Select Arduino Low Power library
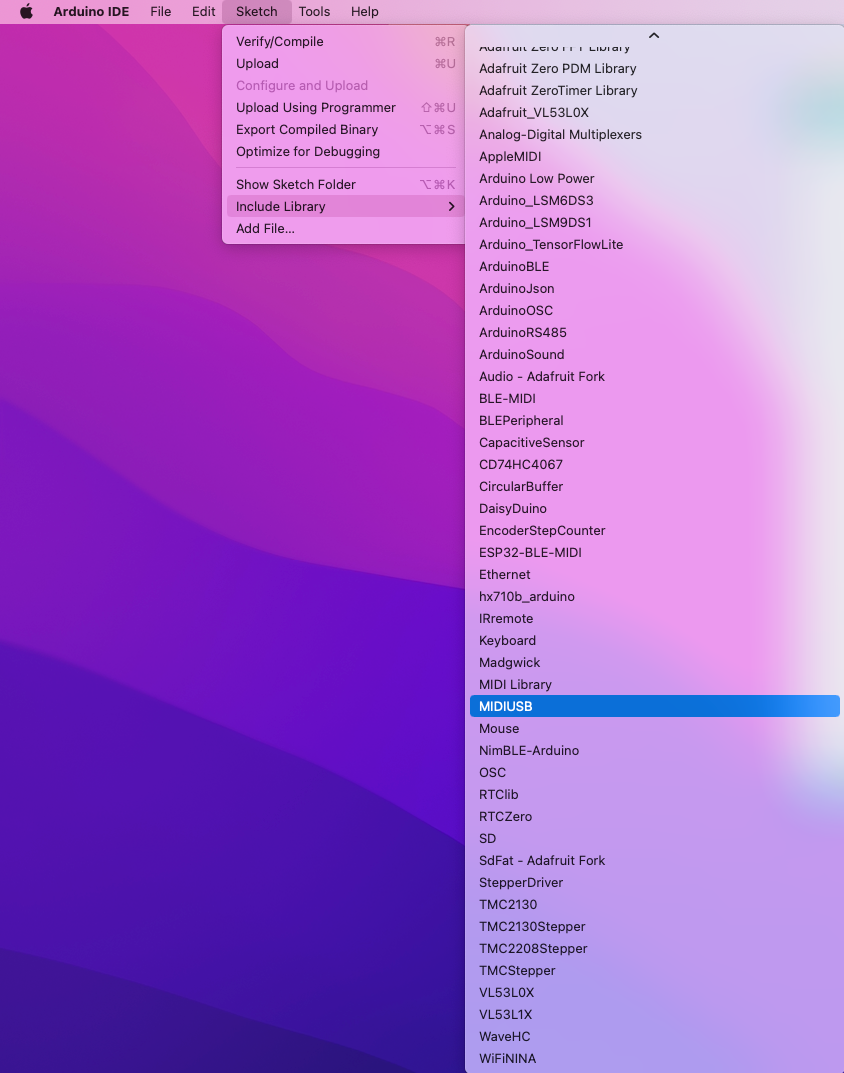 coord(655,179)
